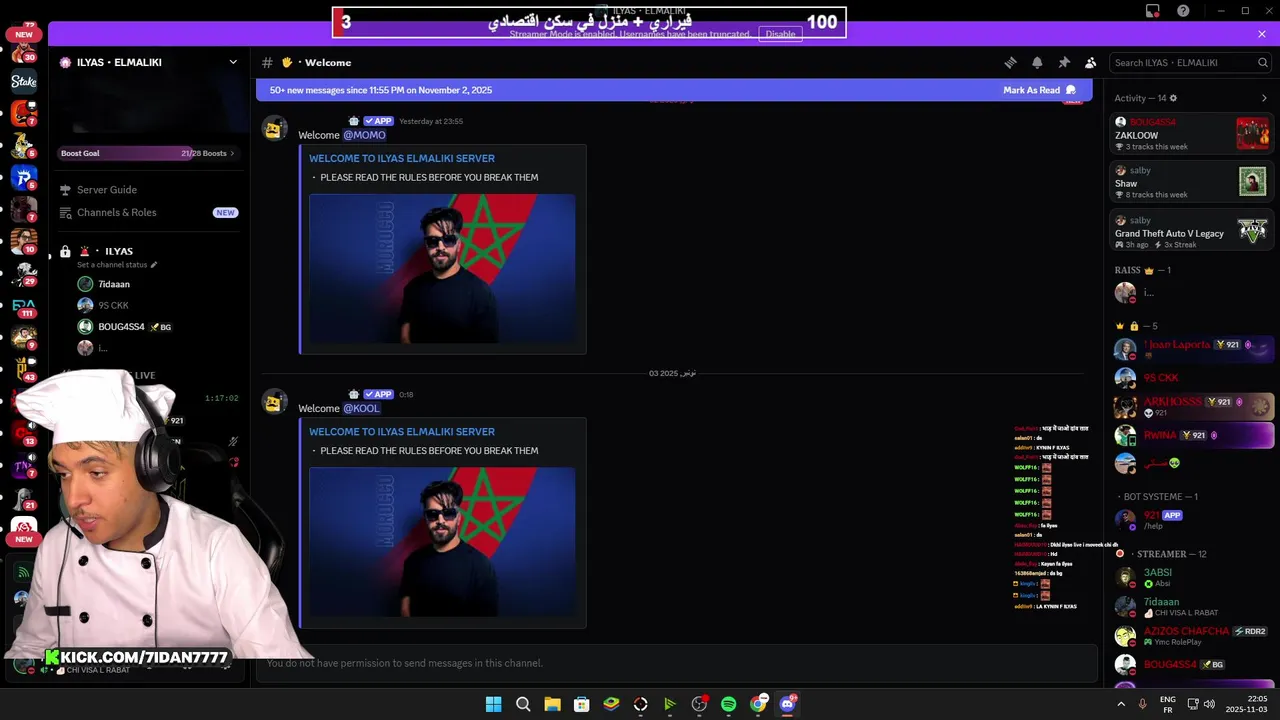
Task: Click microphone icon in system tray
Action: tap(1142, 704)
